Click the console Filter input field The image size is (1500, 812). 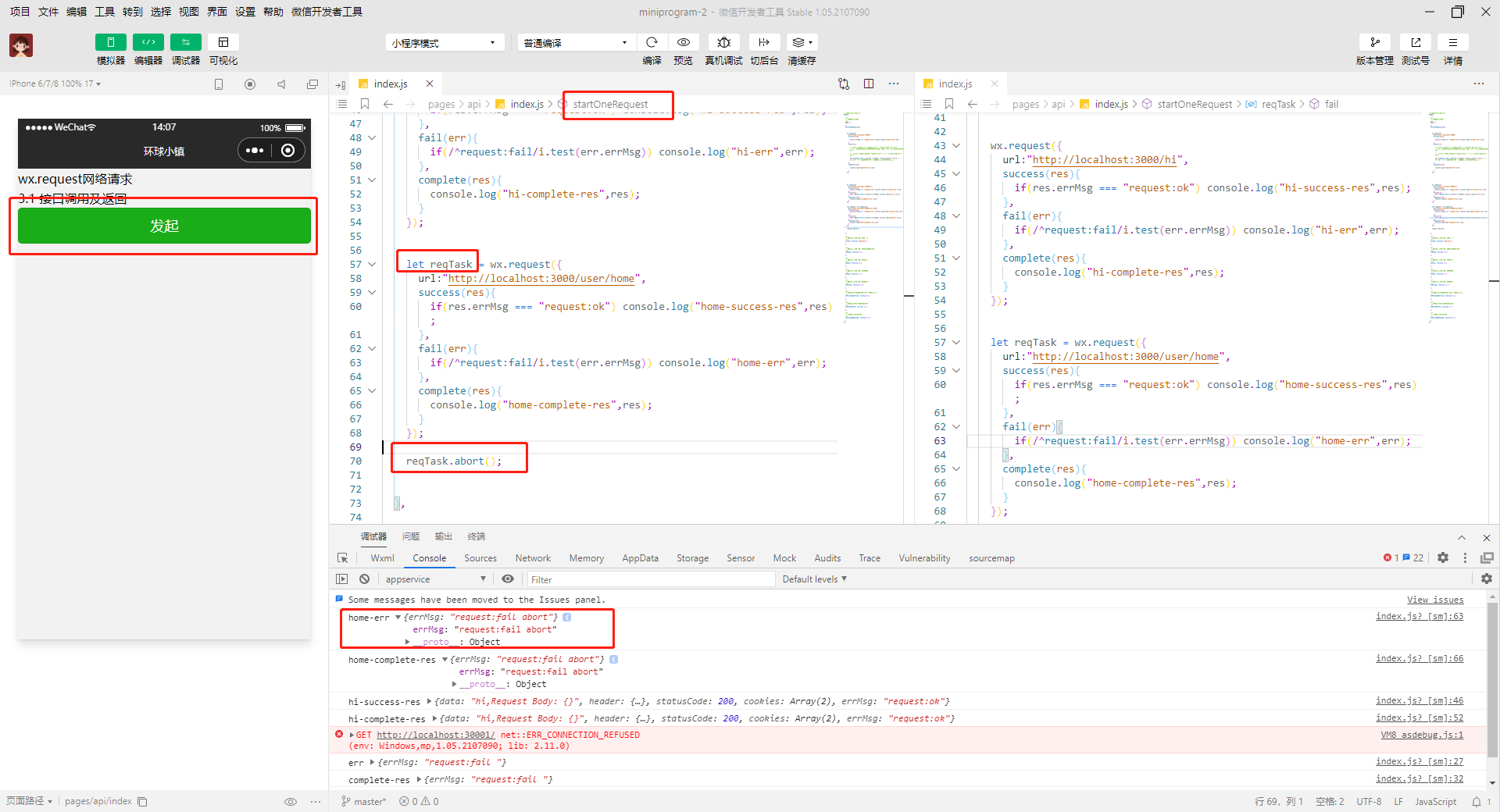tap(651, 579)
